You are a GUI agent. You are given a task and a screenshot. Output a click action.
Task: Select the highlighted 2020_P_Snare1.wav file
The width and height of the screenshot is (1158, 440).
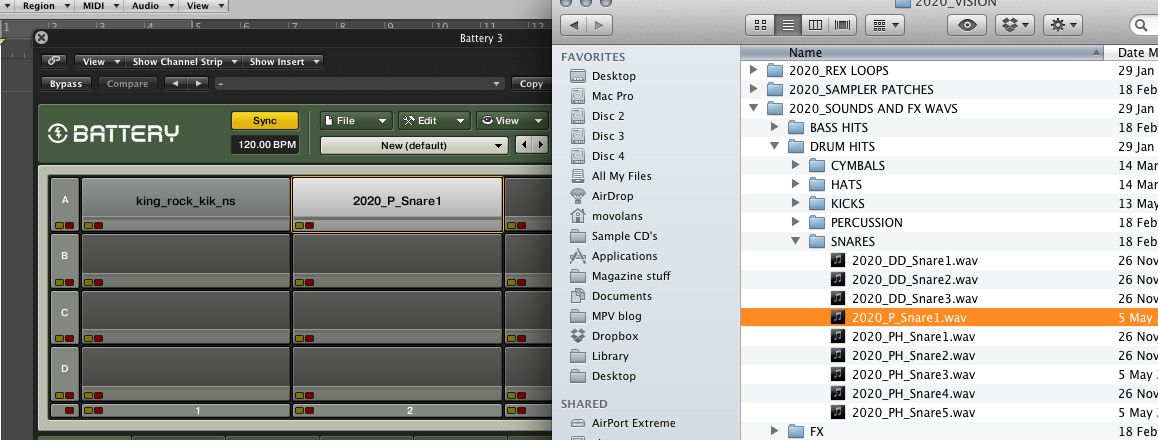[x=949, y=317]
